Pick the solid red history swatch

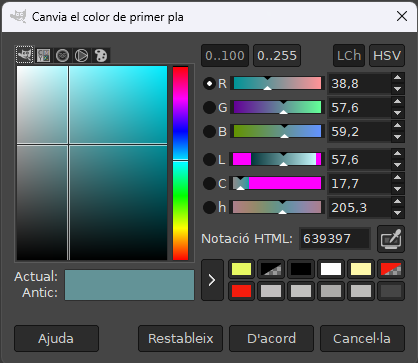coord(241,291)
